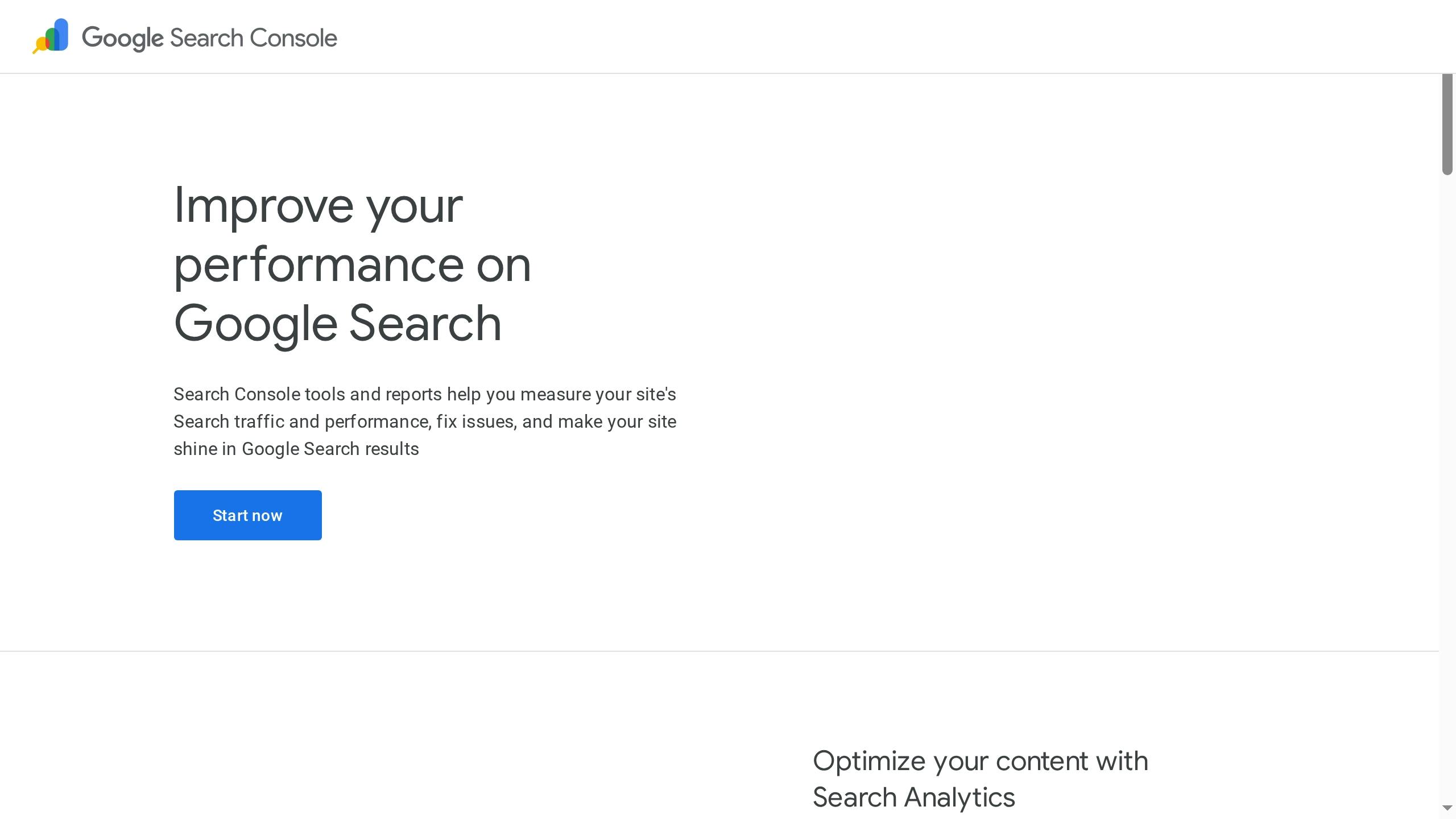Click the "Search Console" header title text
This screenshot has width=1456, height=819.
[253, 38]
